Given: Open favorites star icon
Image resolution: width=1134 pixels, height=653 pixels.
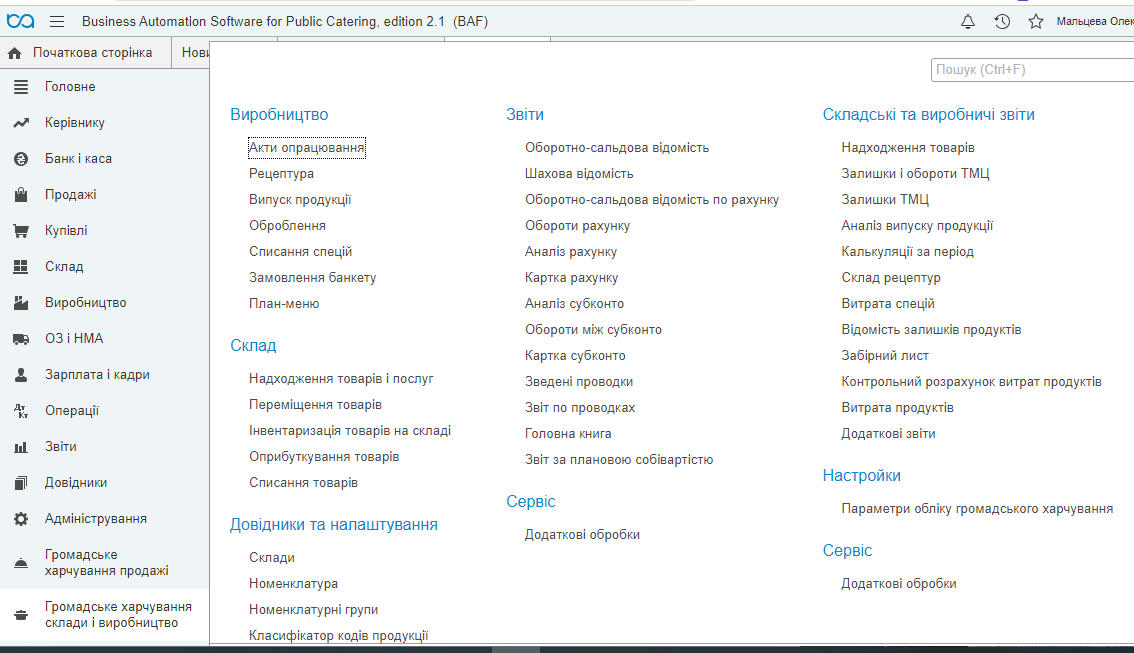Looking at the screenshot, I should pyautogui.click(x=1036, y=22).
